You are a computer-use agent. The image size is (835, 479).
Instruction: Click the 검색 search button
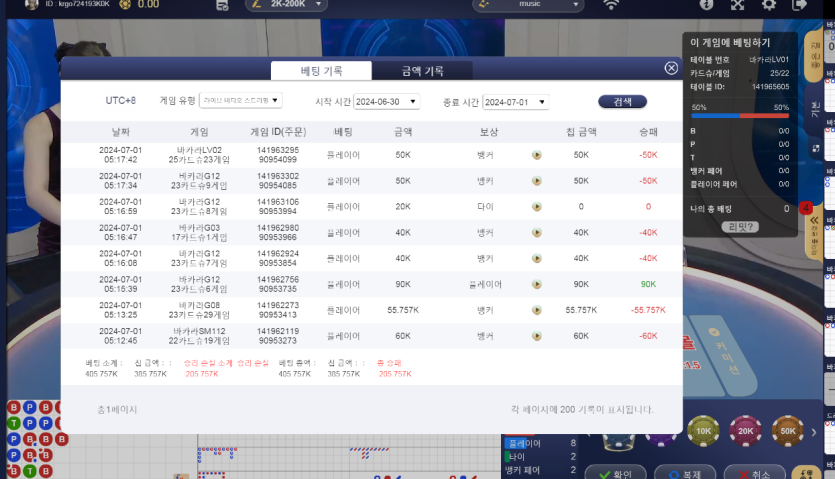tap(622, 101)
